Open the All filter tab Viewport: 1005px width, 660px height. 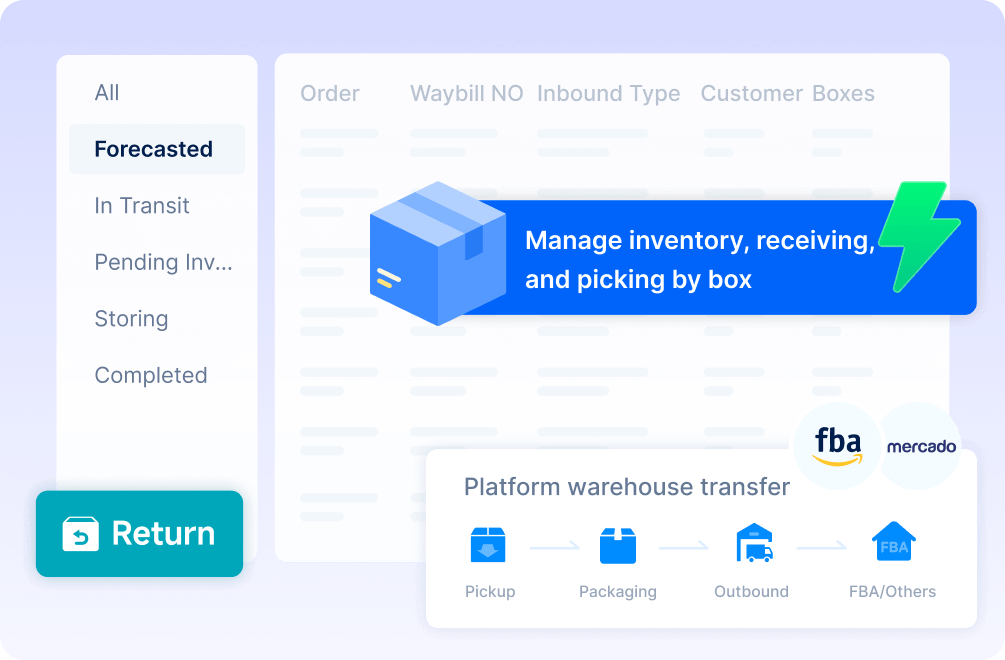107,93
